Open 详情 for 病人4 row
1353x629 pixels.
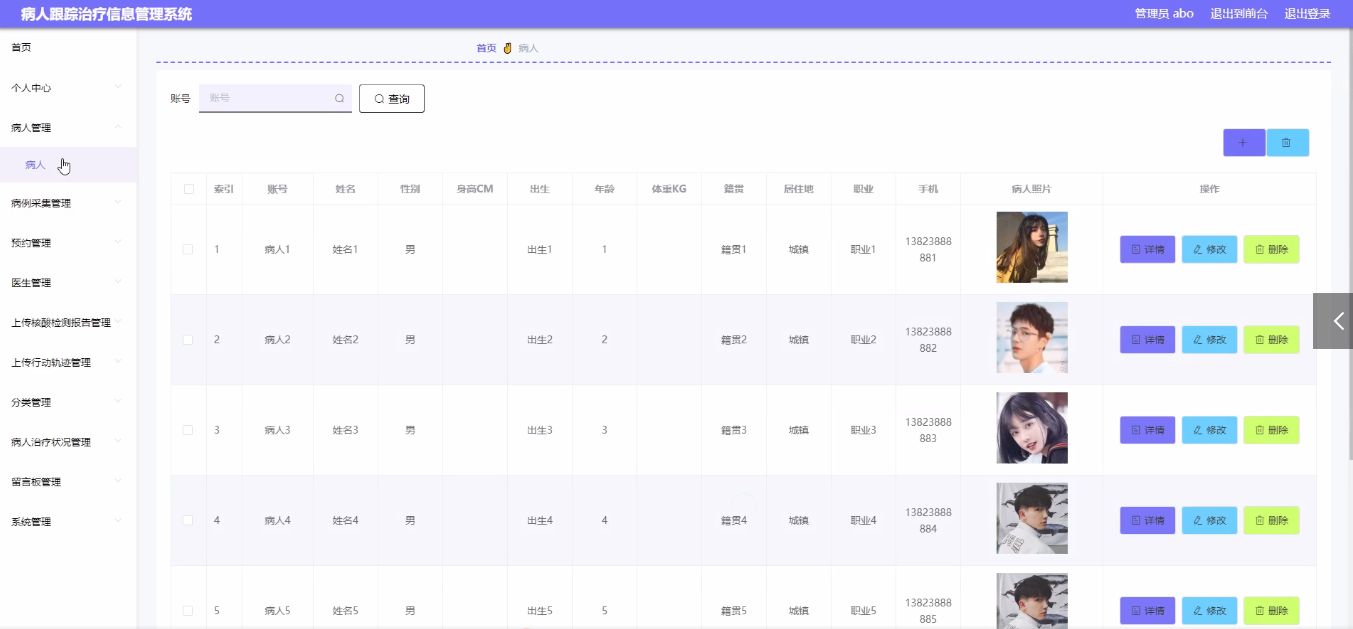[x=1147, y=520]
